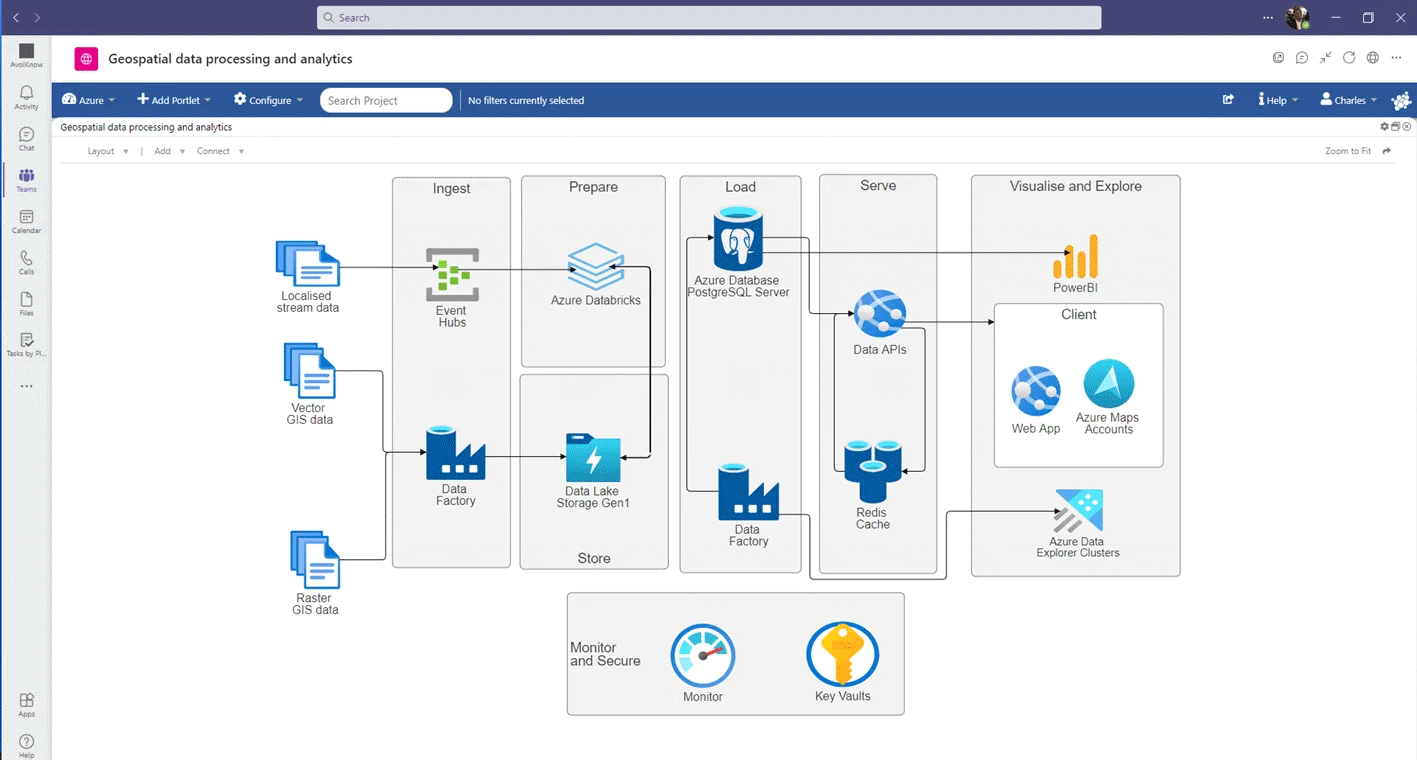Click the pink Geospatial app logo

pyautogui.click(x=86, y=59)
